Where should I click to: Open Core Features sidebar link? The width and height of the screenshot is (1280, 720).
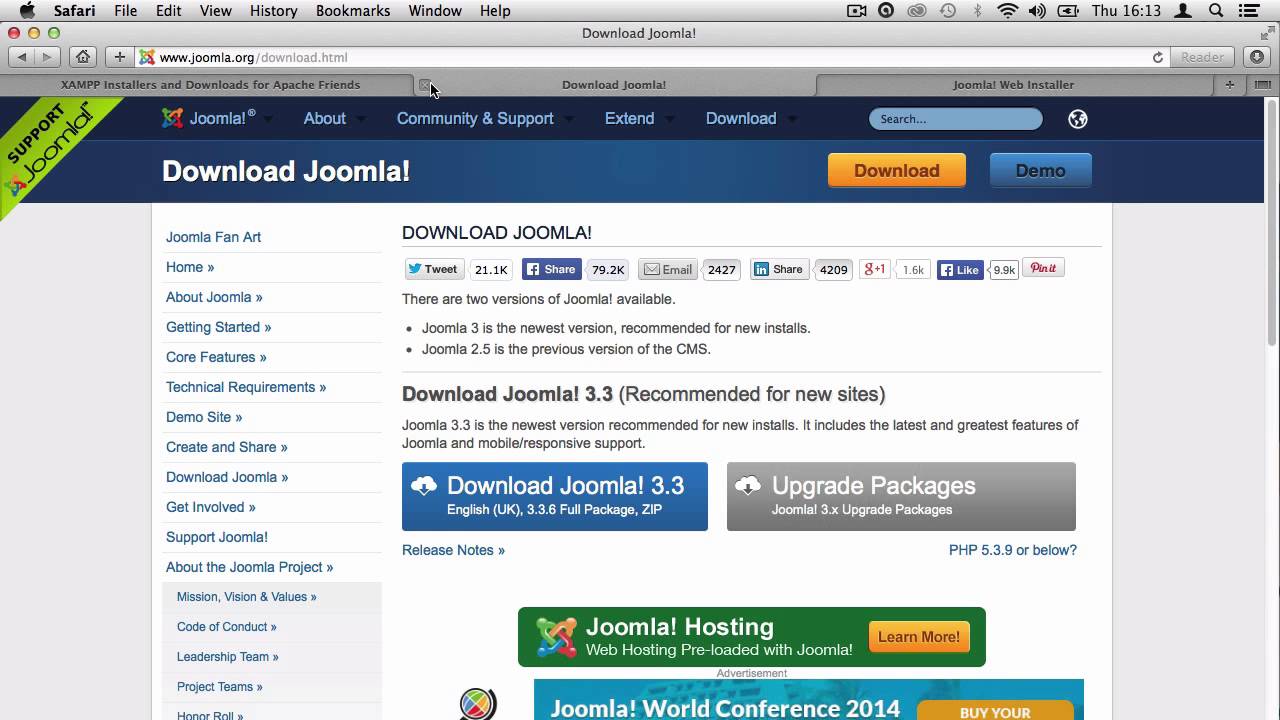point(216,357)
